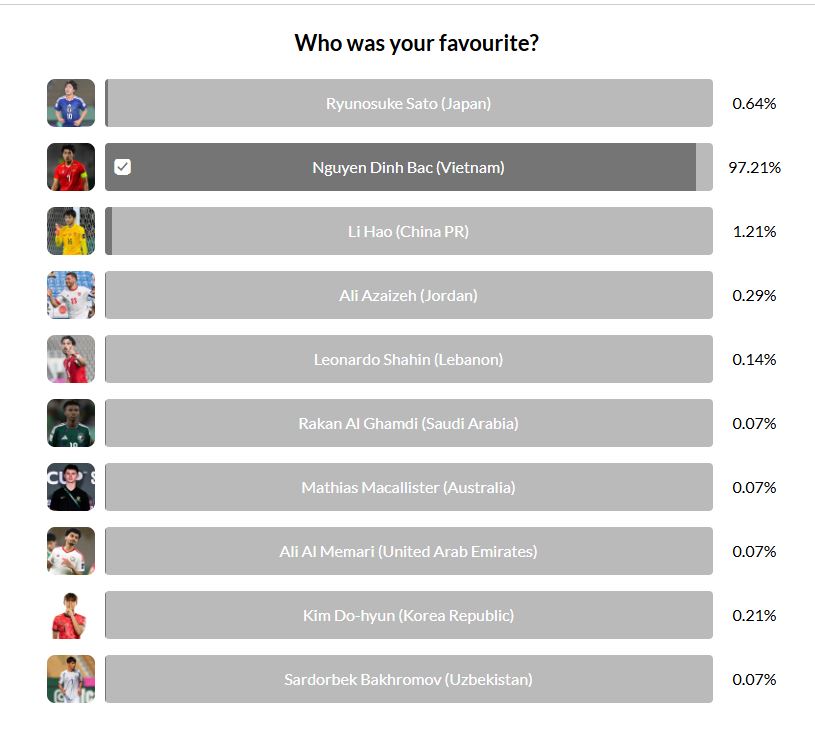The image size is (815, 736).
Task: Click Rakan Al Ghamdi's player photo
Action: coord(71,423)
